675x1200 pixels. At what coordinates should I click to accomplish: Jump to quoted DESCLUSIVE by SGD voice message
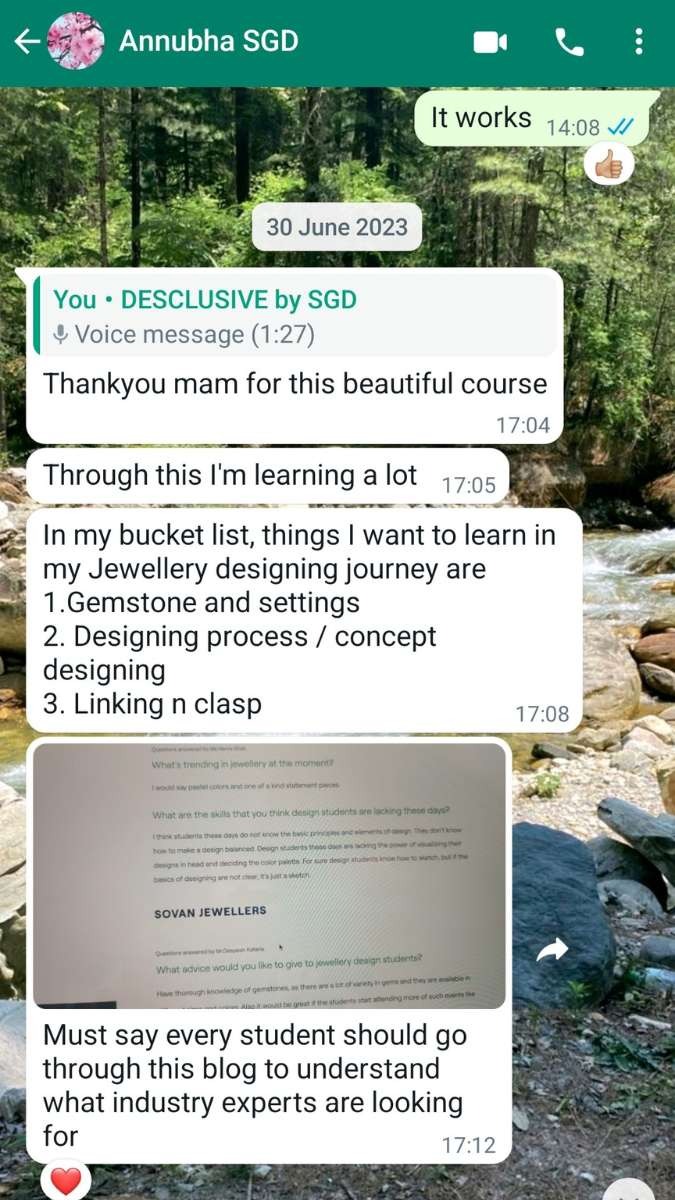tap(294, 315)
